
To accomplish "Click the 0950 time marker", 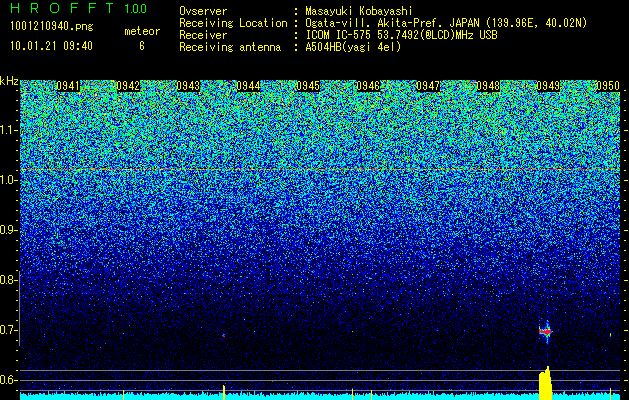I will (x=608, y=86).
